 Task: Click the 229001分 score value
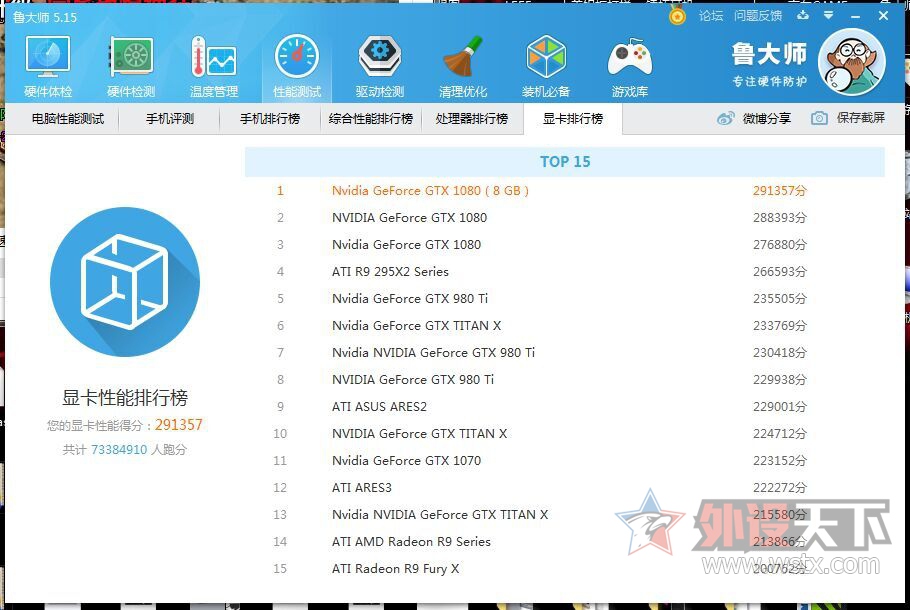coord(780,406)
